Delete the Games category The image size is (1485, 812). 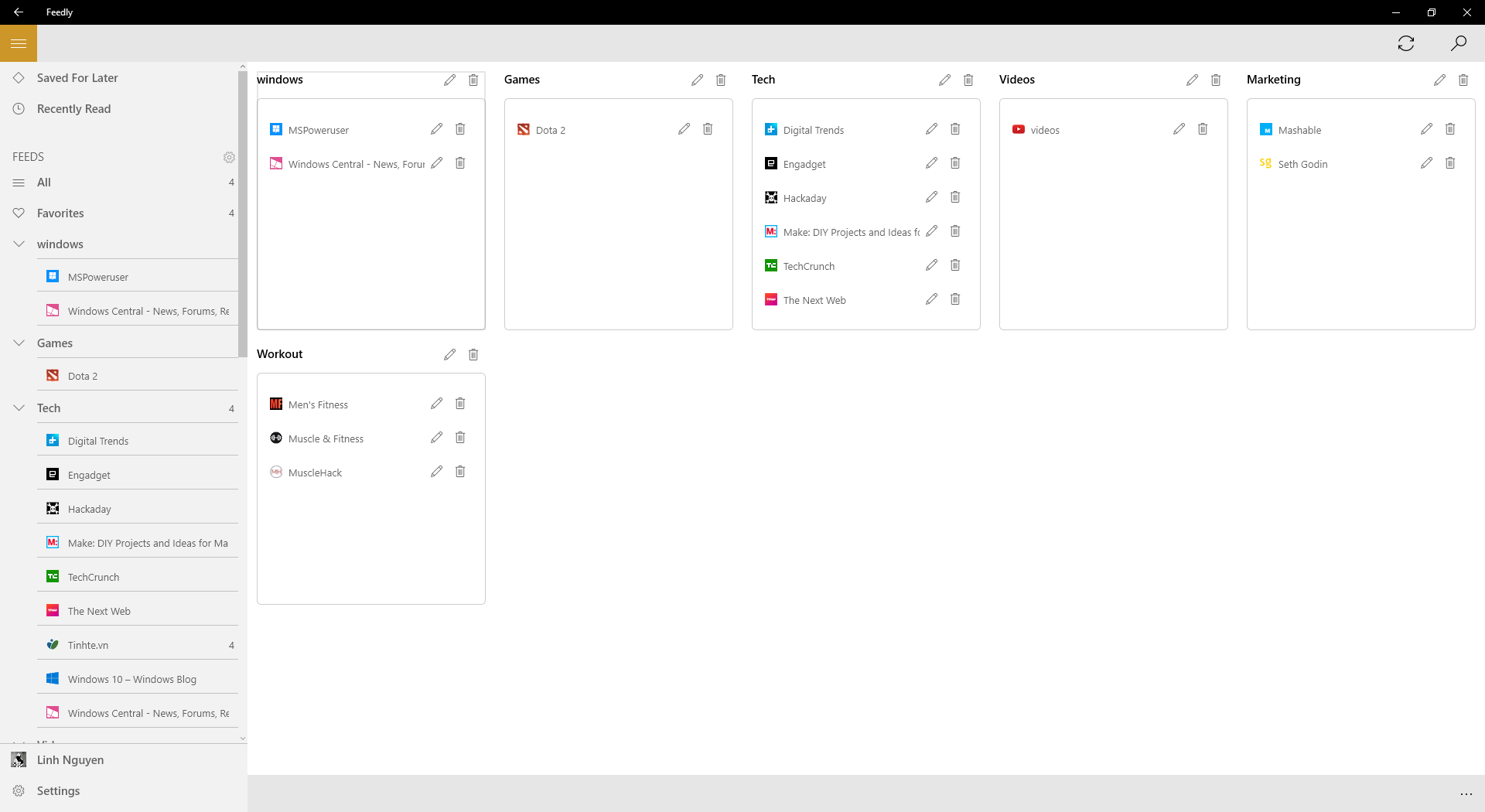click(x=721, y=80)
